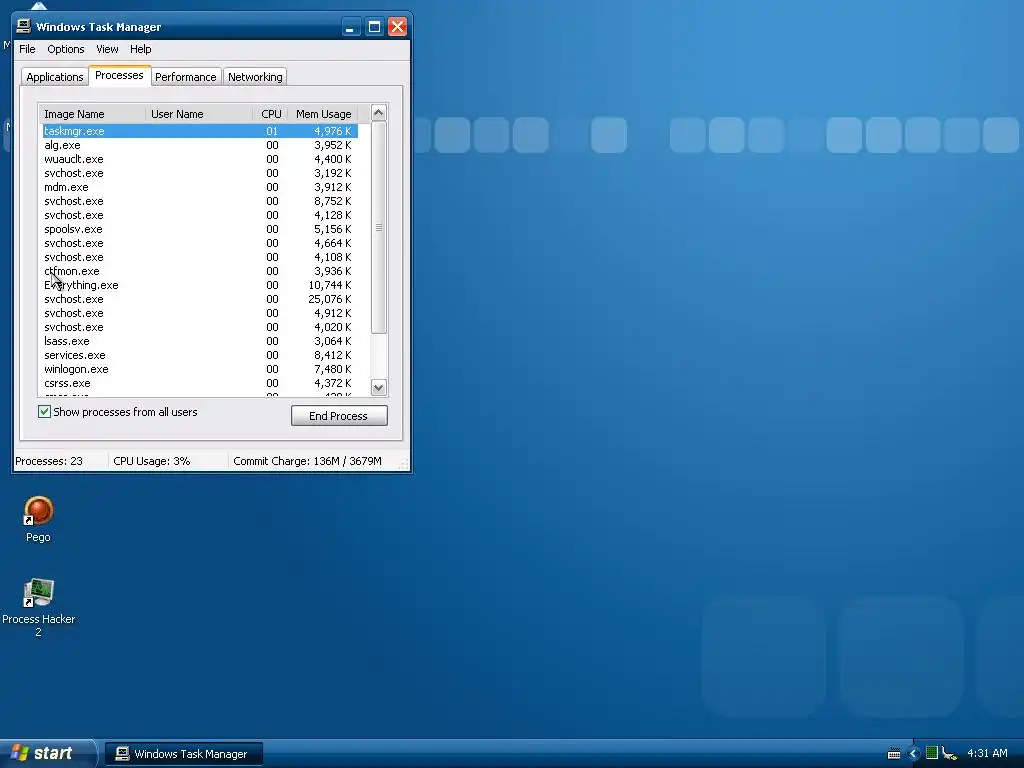The height and width of the screenshot is (768, 1024).
Task: Switch to the Performance tab
Action: click(185, 77)
